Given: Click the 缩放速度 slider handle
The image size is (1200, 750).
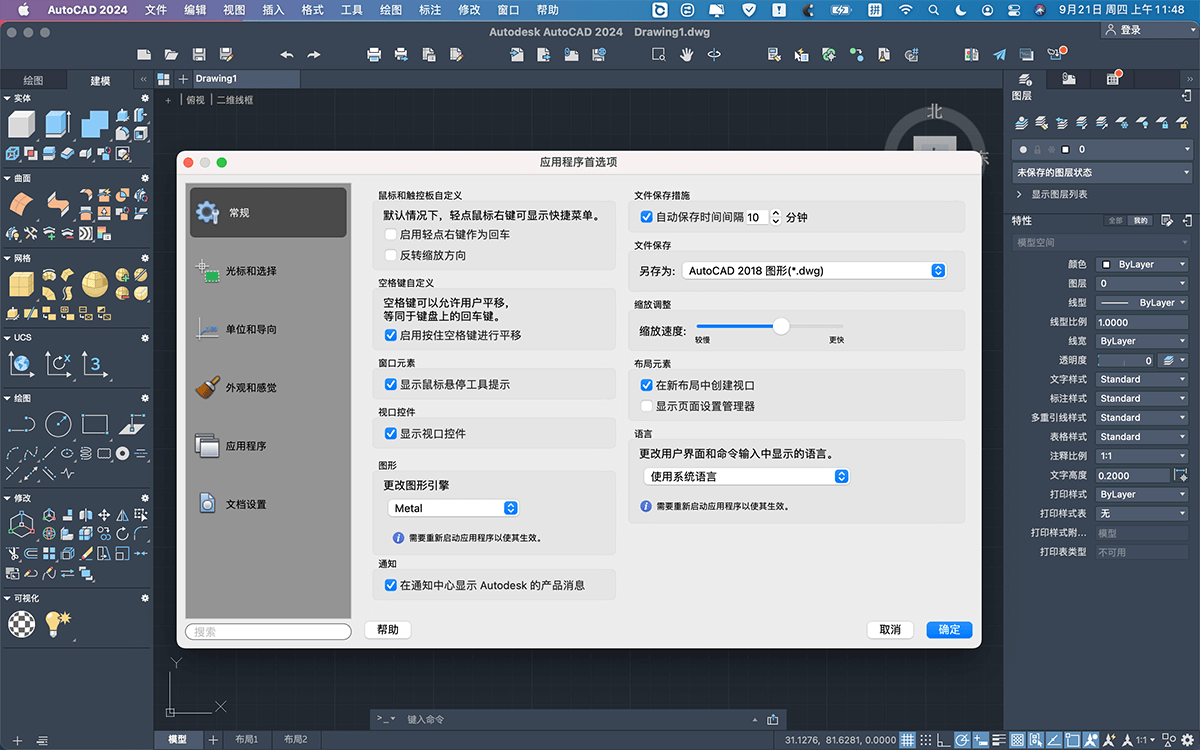Looking at the screenshot, I should [x=781, y=326].
